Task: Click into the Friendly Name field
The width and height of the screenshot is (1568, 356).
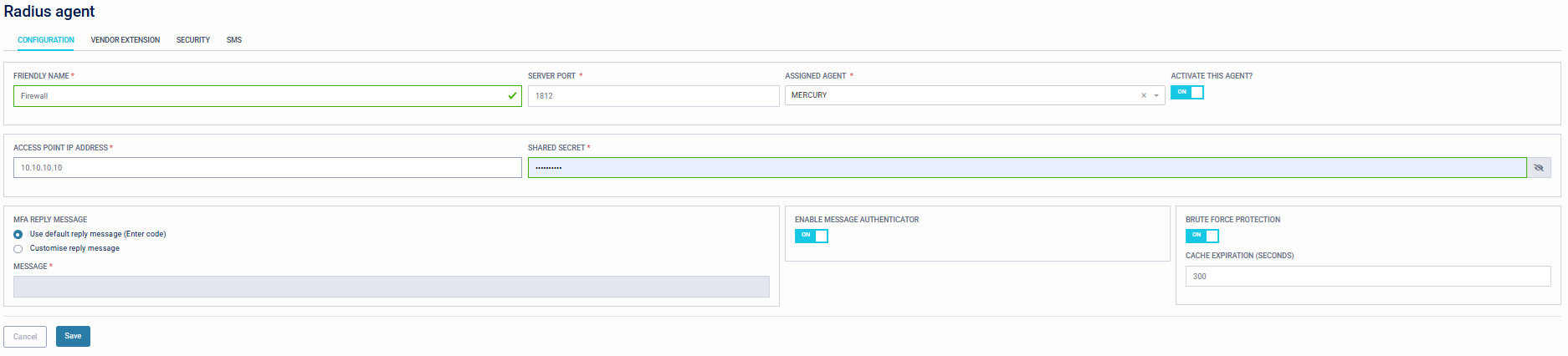Action: click(259, 96)
